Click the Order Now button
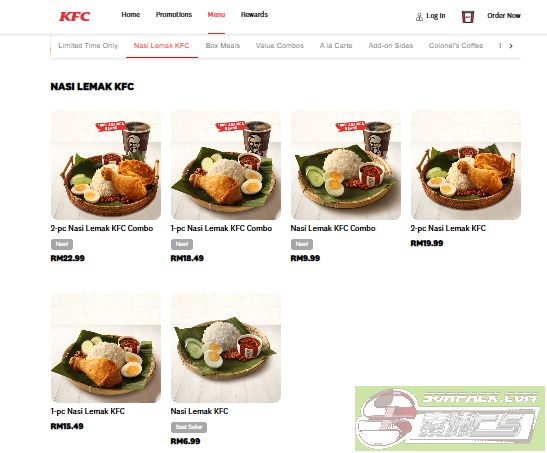Screen dimensions: 547x453 pyautogui.click(x=504, y=16)
